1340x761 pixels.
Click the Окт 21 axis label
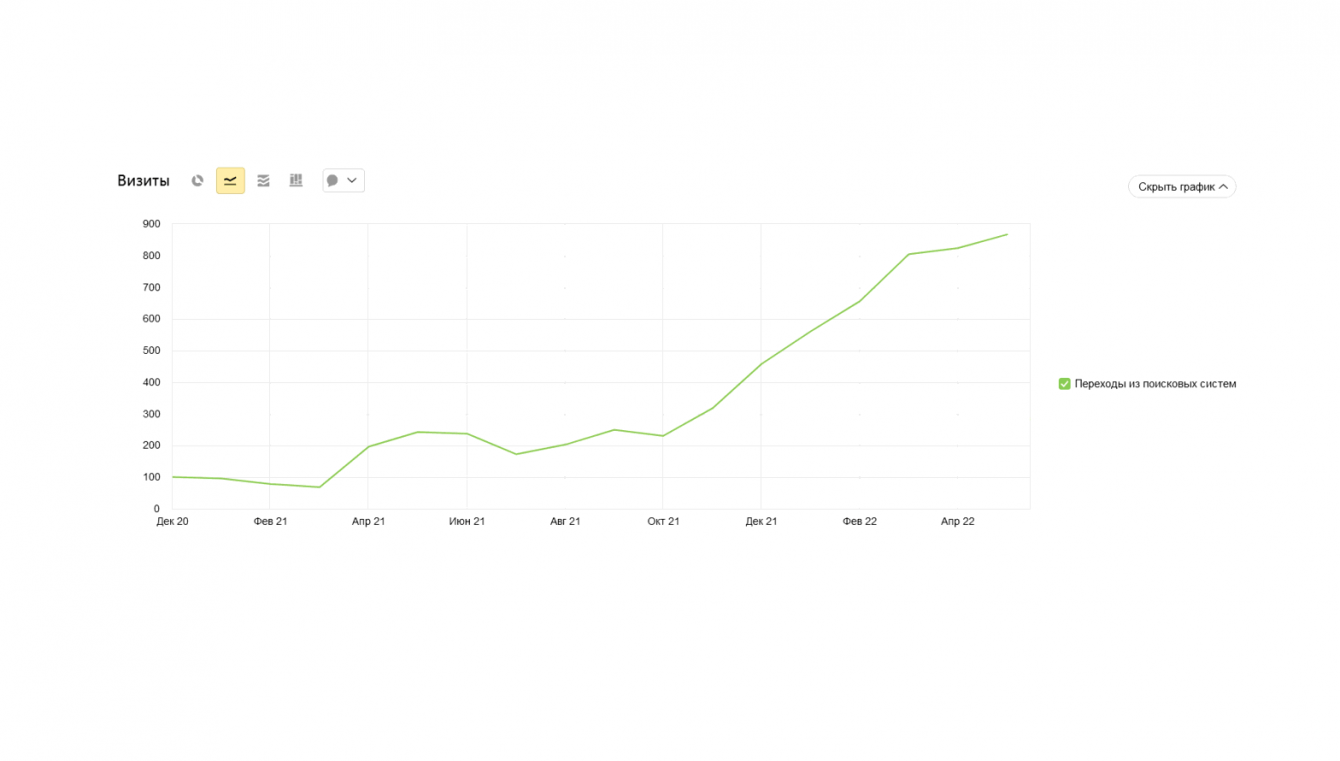click(663, 522)
